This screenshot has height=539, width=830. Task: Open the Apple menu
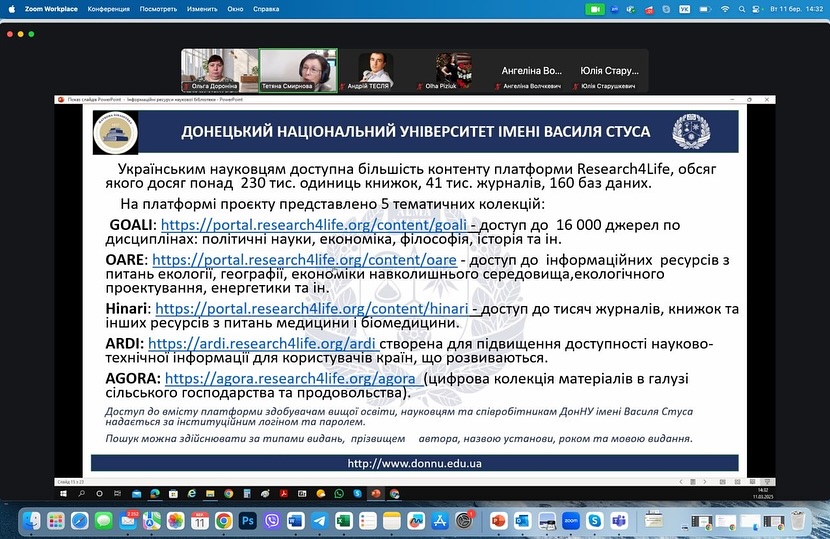click(x=12, y=9)
